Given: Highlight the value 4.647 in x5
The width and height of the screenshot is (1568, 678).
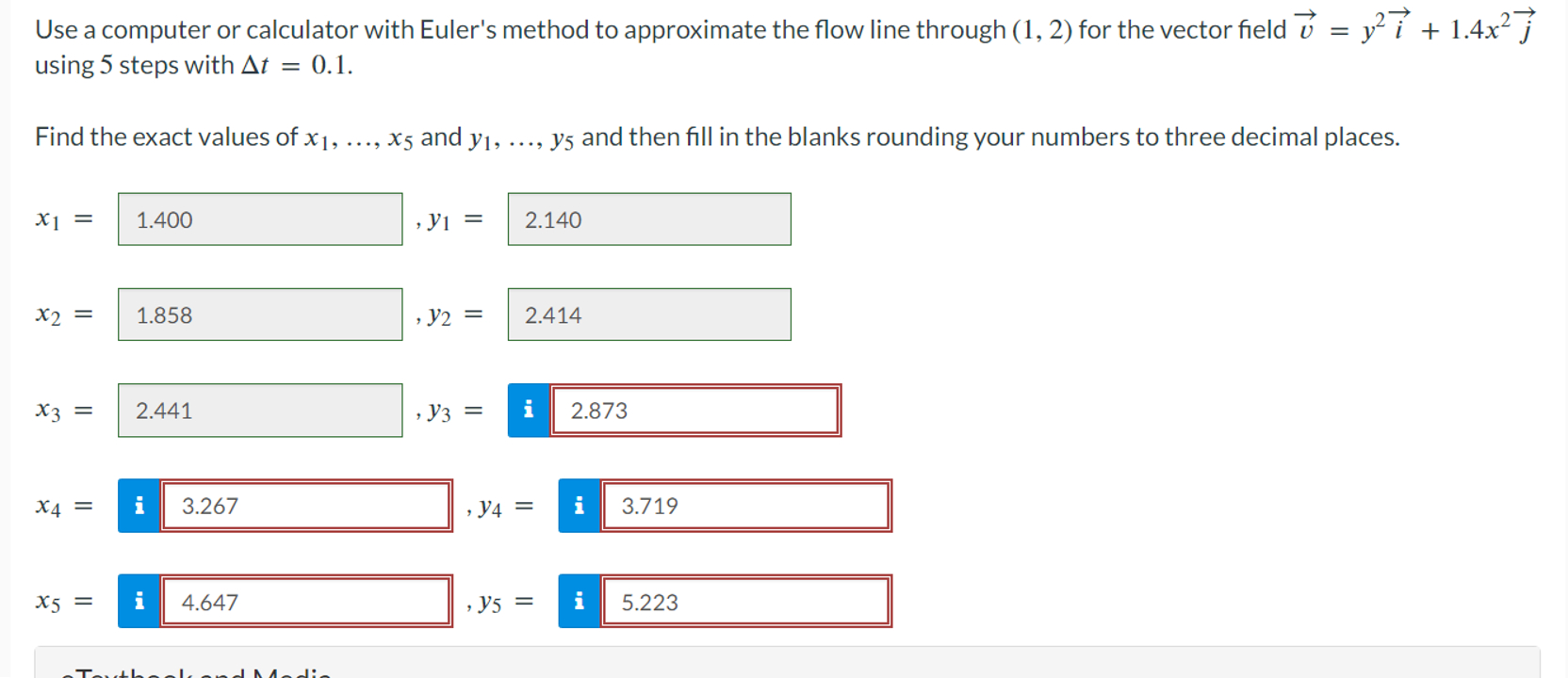Looking at the screenshot, I should pyautogui.click(x=211, y=601).
